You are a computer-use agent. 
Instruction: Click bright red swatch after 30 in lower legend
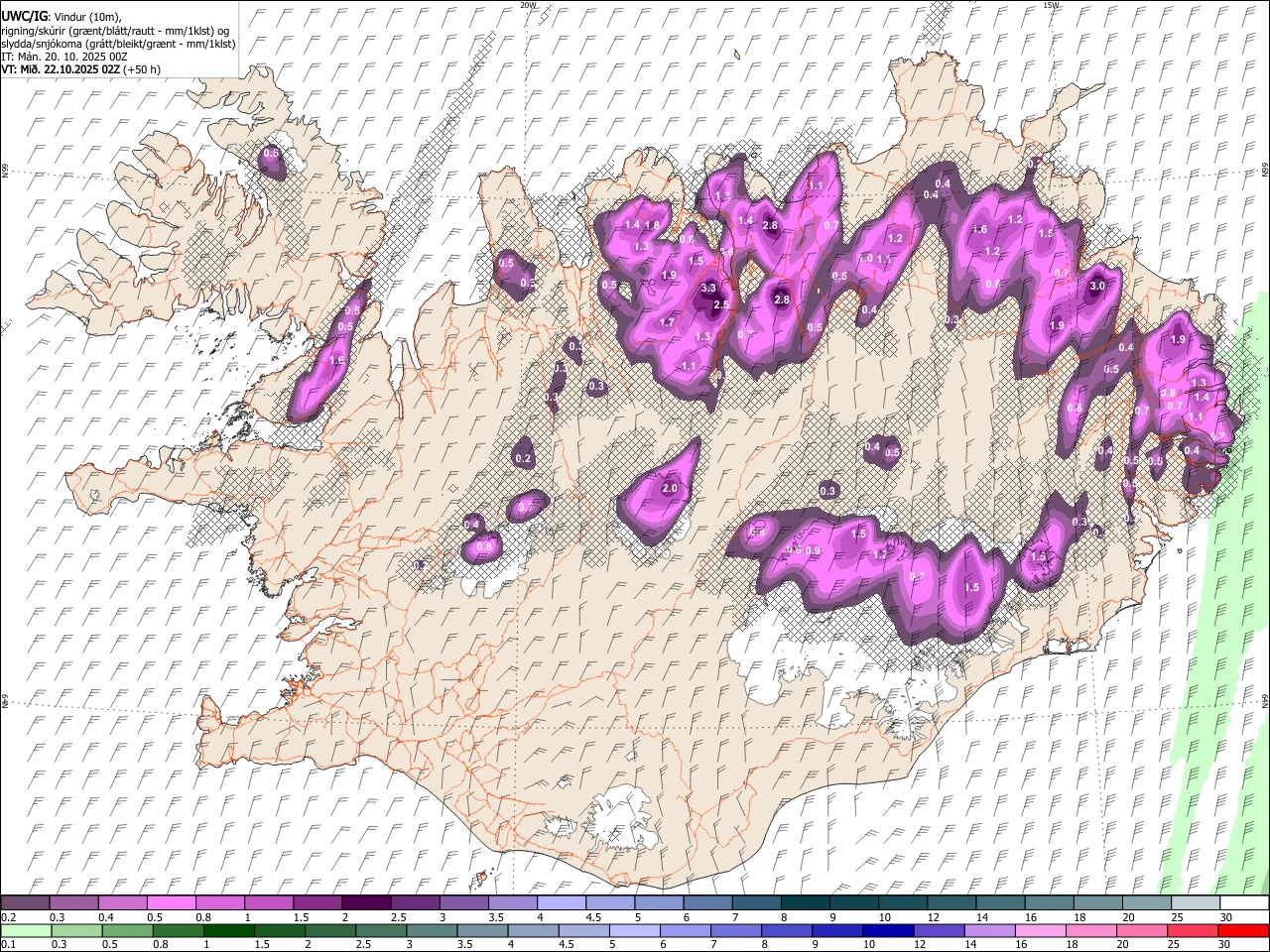point(1242,930)
